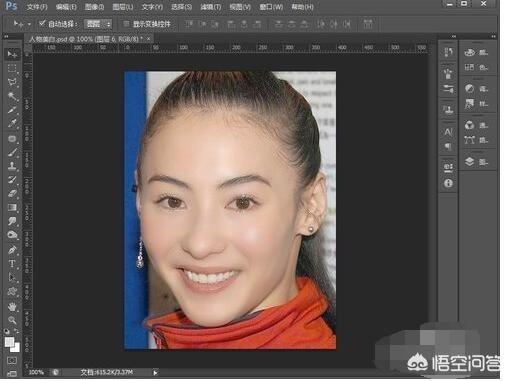511x381 pixels.
Task: Choose the Hand tool
Action: click(12, 306)
